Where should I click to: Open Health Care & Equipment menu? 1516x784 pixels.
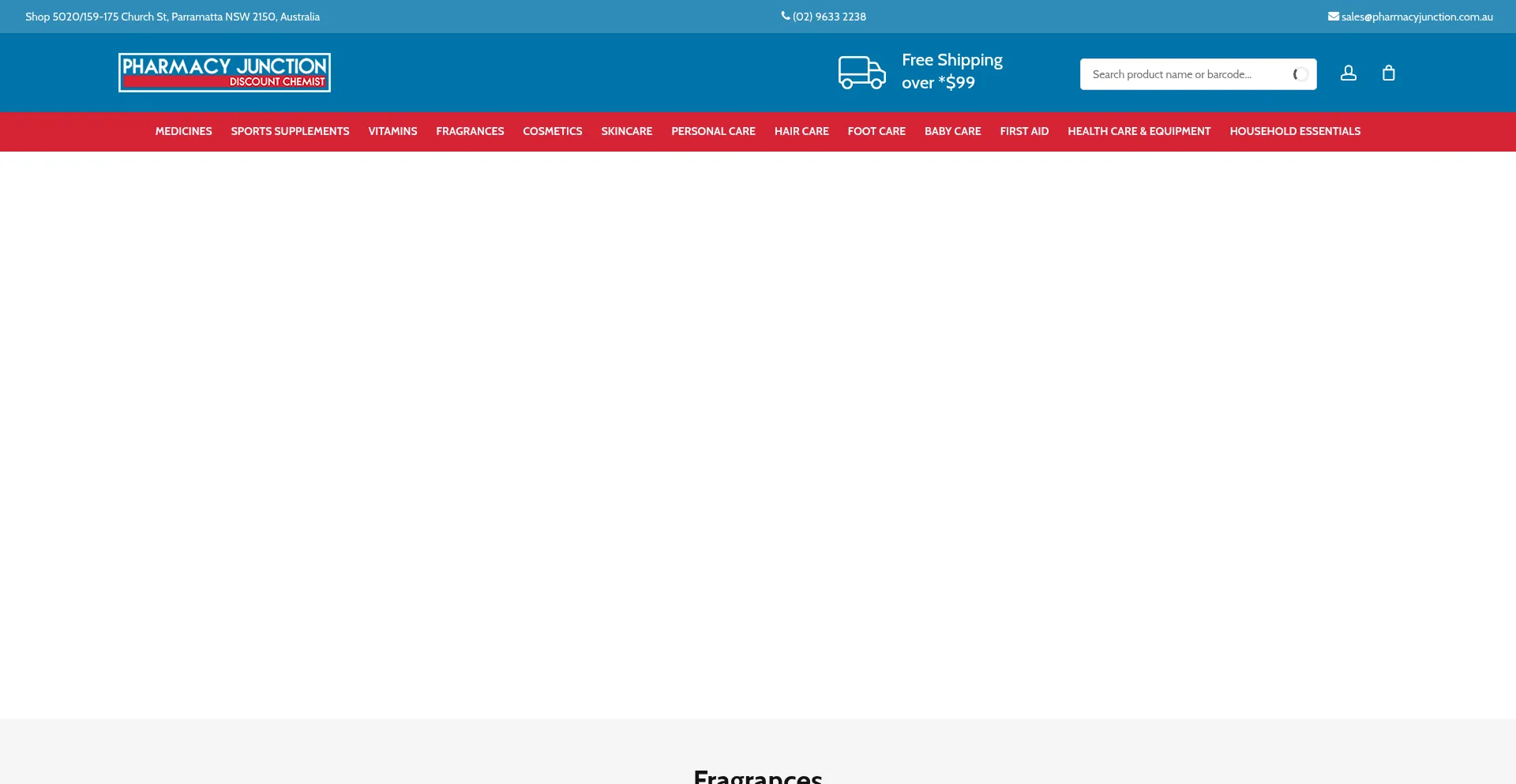pos(1139,132)
